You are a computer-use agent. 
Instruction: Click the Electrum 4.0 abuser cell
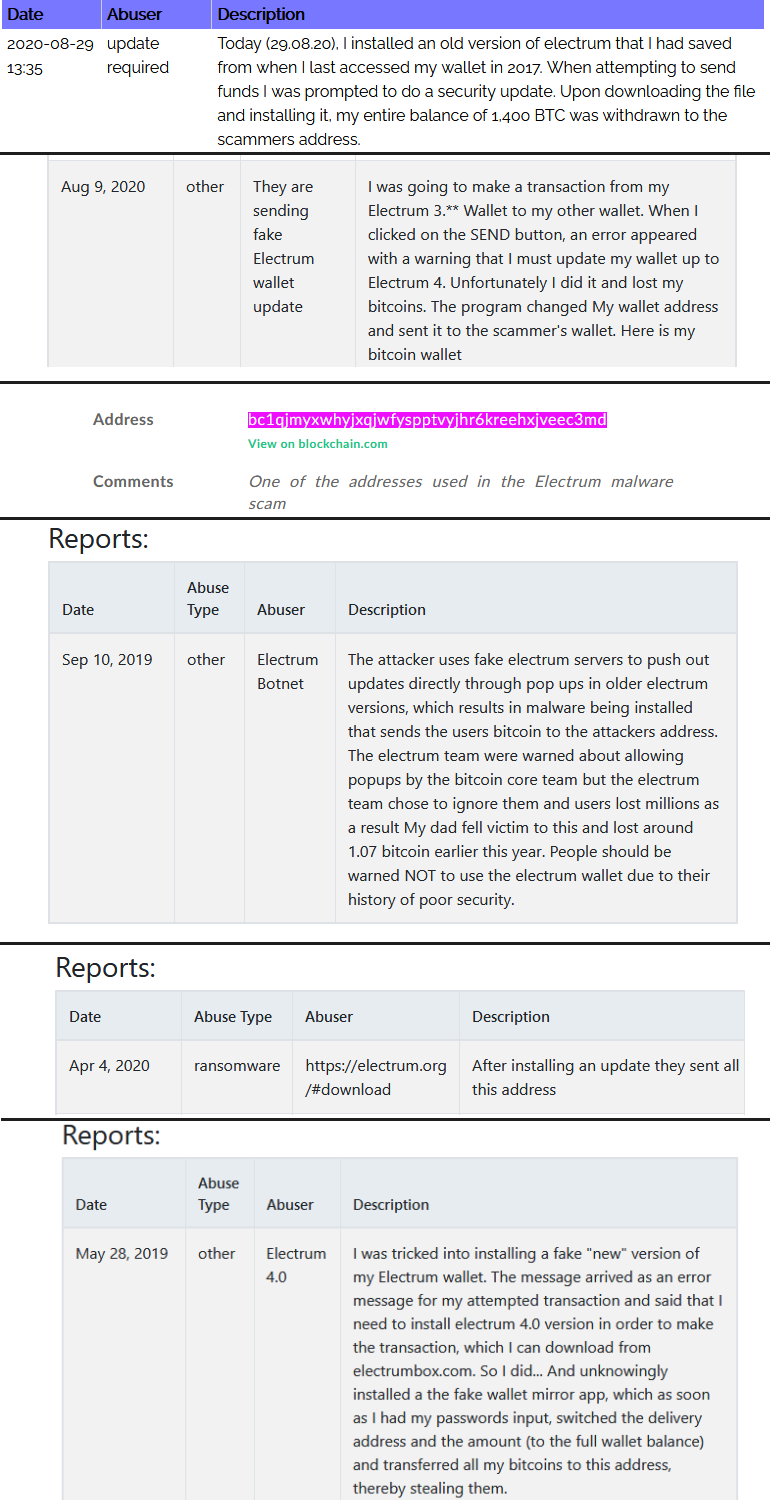point(295,1265)
